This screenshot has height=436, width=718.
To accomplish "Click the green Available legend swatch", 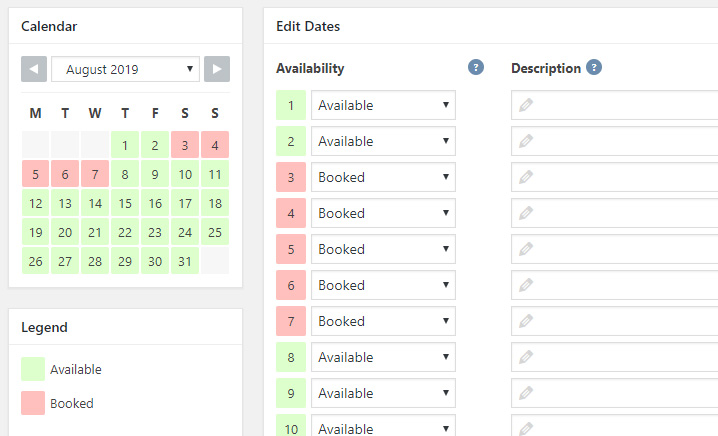I will click(x=33, y=369).
